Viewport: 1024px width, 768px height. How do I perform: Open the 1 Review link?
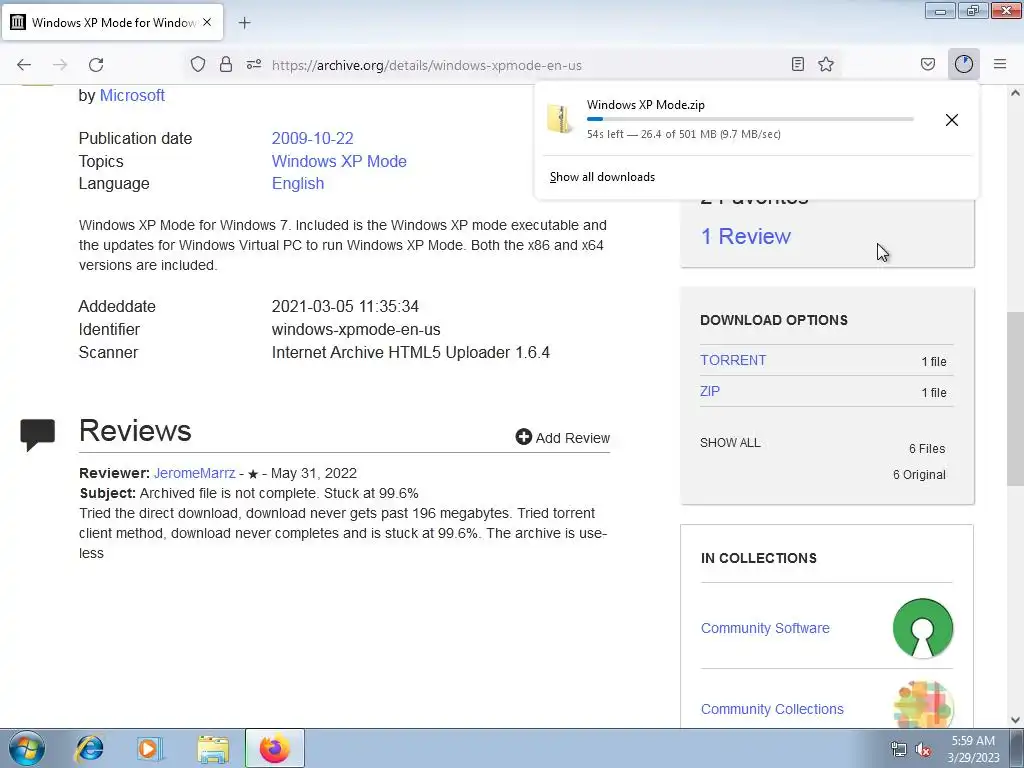tap(745, 236)
